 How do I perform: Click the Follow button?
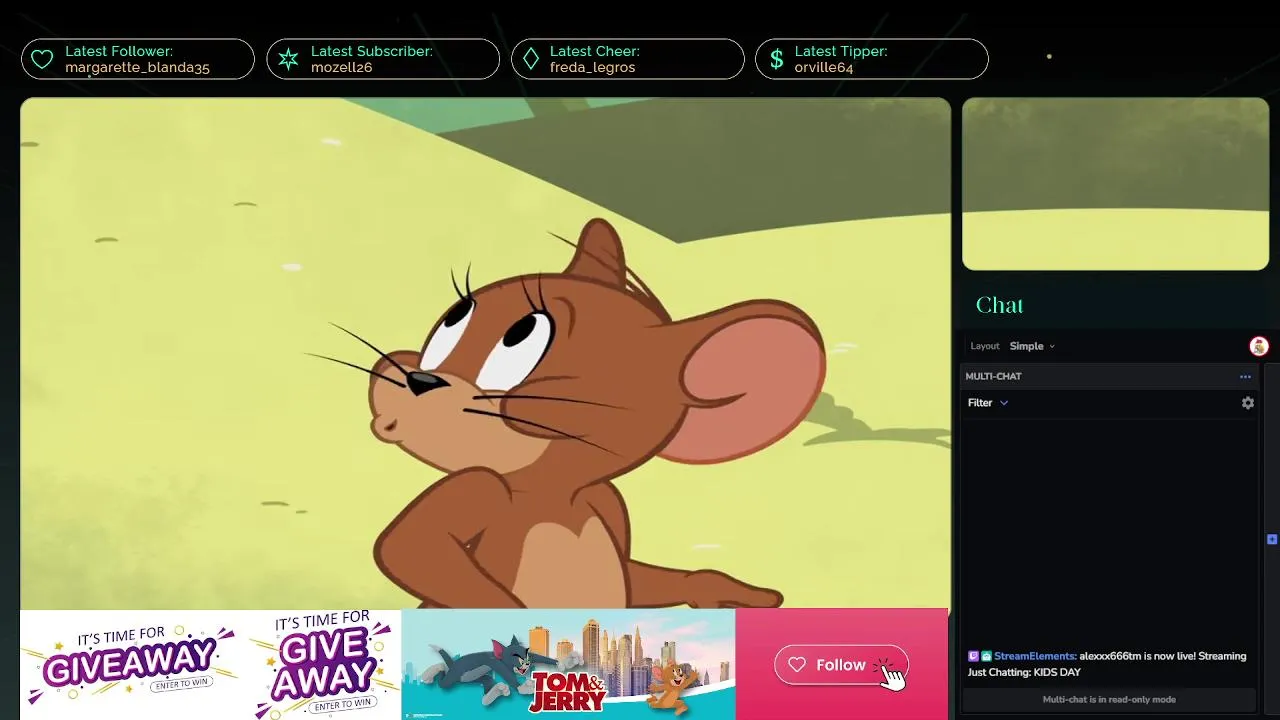point(841,665)
